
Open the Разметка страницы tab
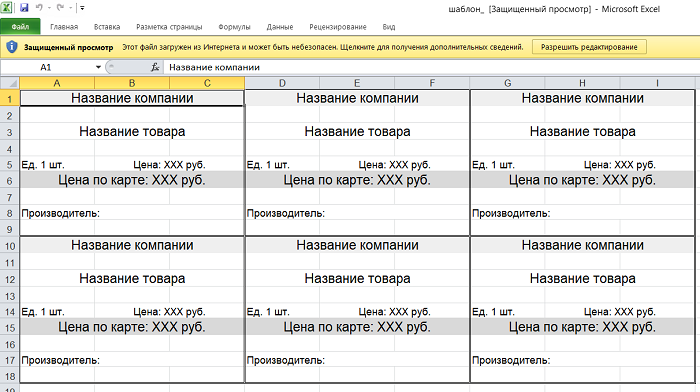pyautogui.click(x=169, y=27)
